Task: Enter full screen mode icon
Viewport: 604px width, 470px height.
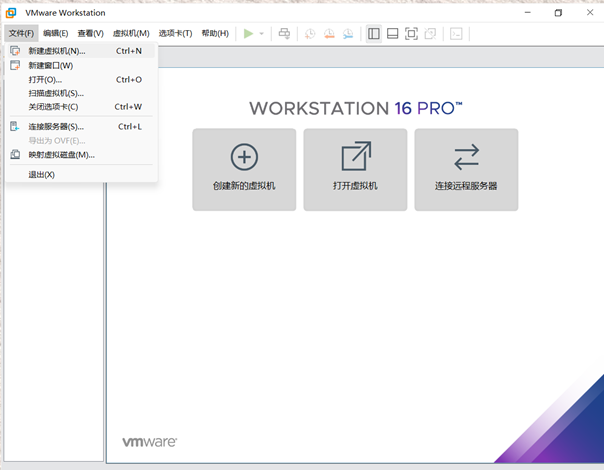Action: pyautogui.click(x=411, y=34)
